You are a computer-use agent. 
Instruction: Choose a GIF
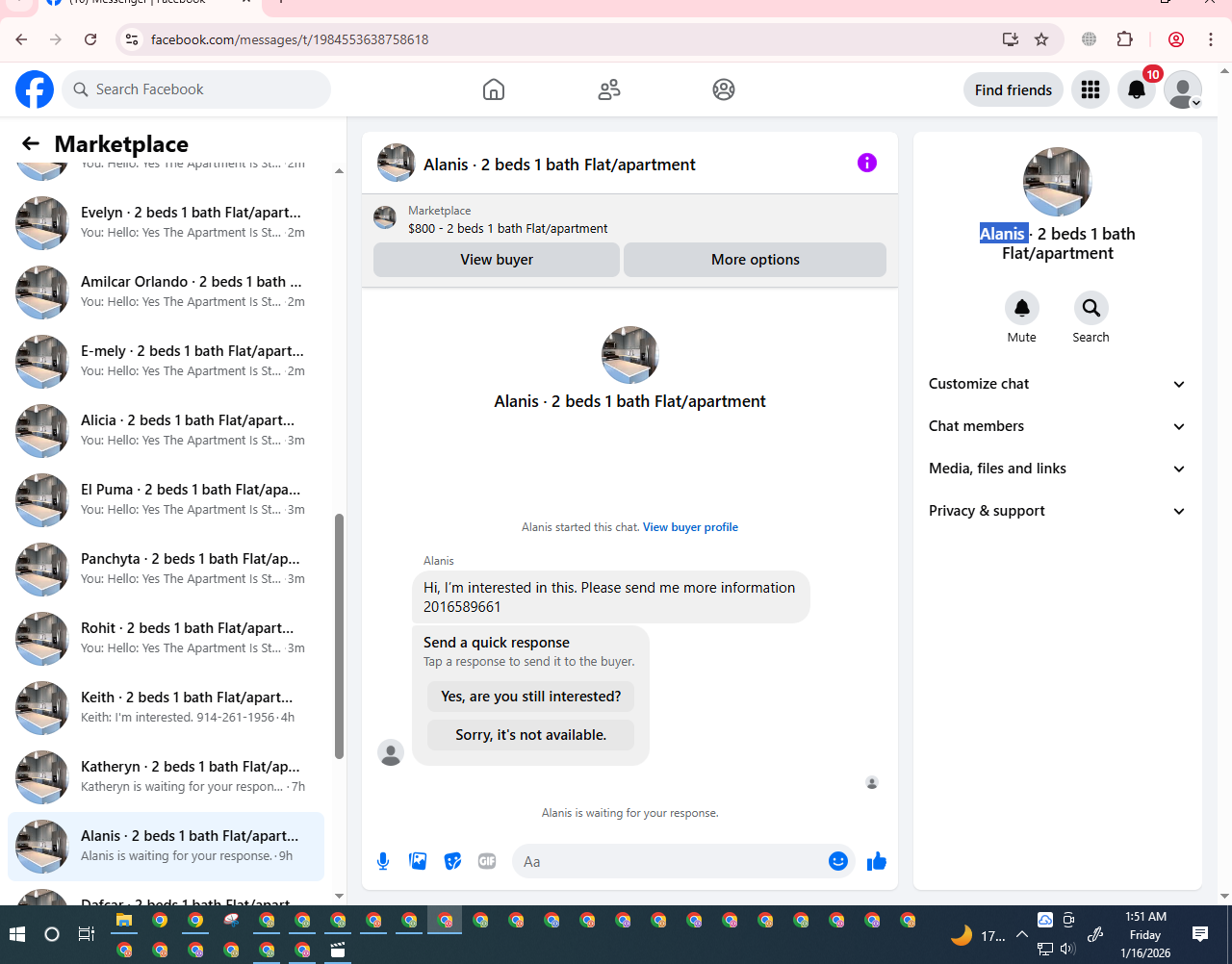(x=487, y=861)
